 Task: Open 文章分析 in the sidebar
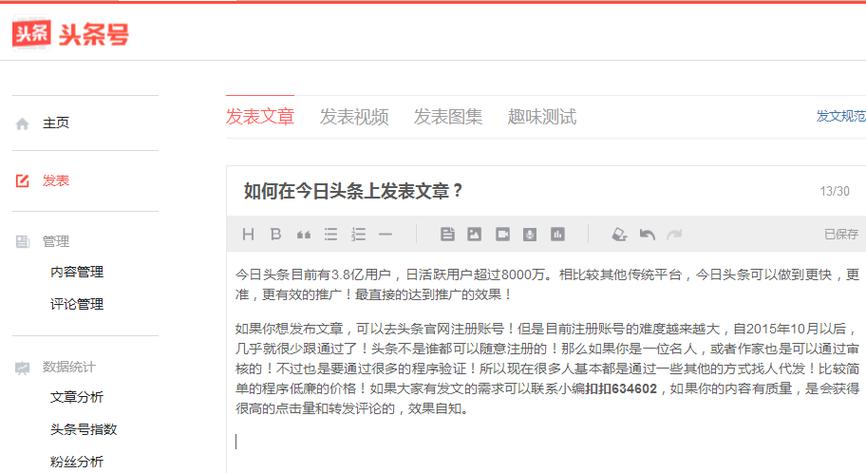(77, 397)
